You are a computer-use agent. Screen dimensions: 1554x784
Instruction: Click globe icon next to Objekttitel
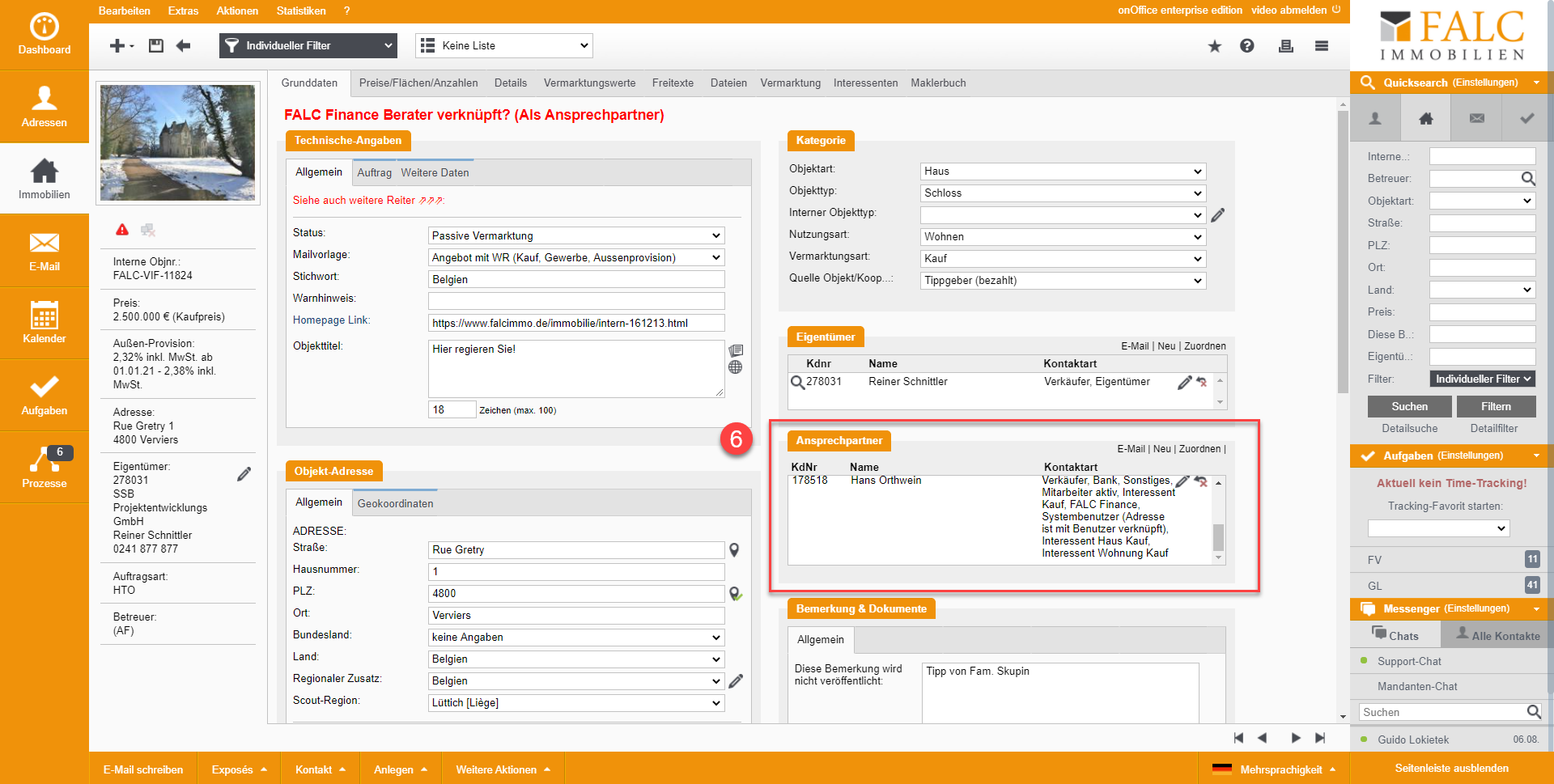pyautogui.click(x=735, y=367)
